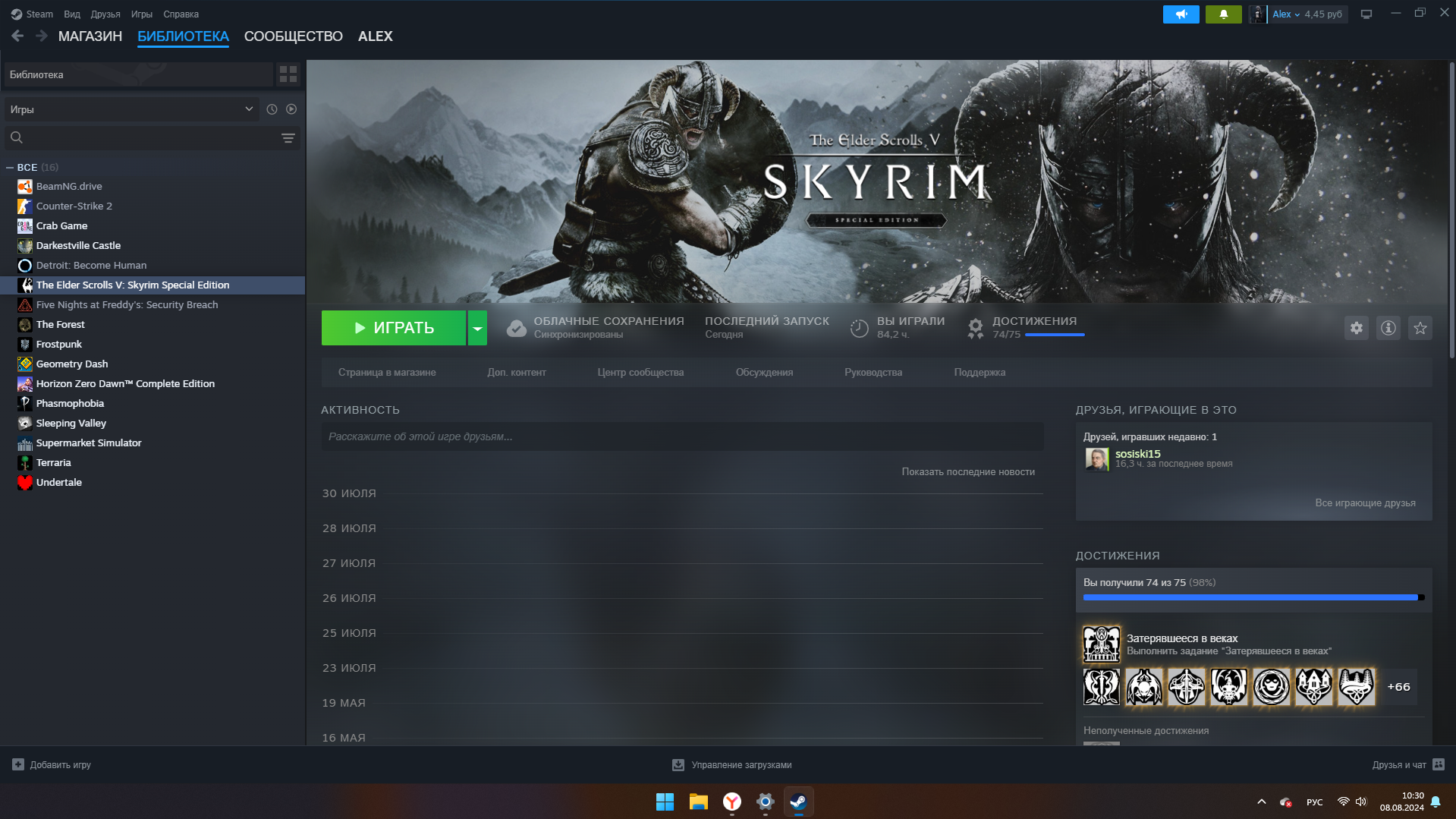Toggle library grid collections view

point(288,74)
